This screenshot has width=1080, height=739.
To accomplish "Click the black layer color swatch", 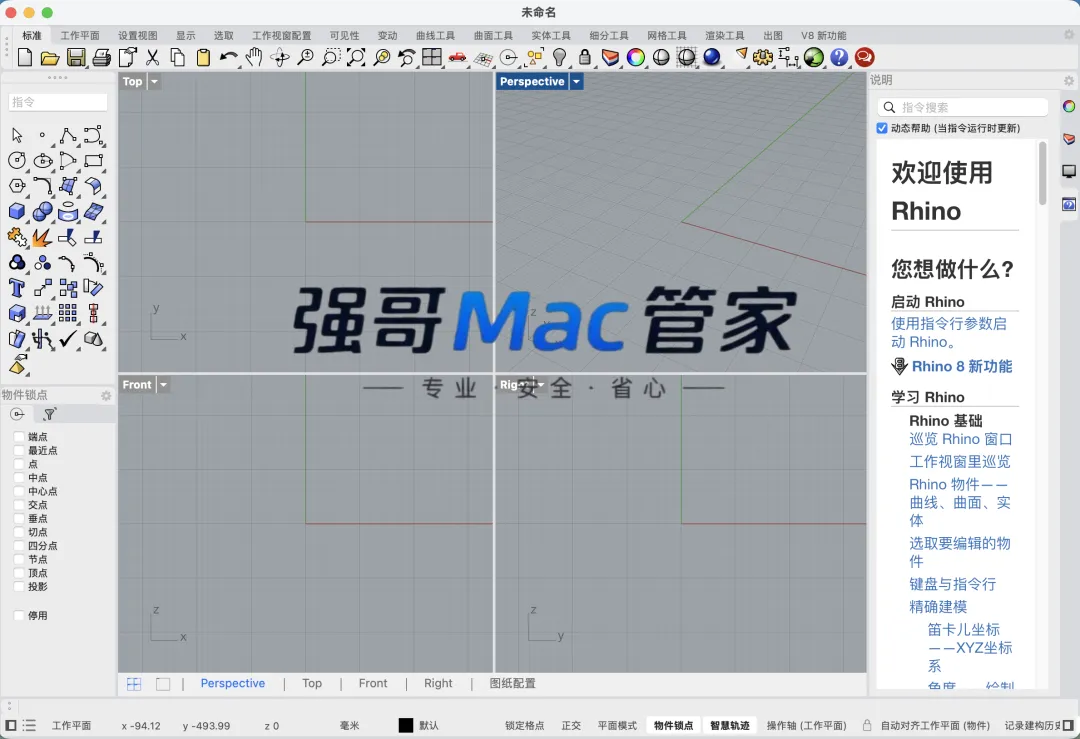I will point(406,725).
